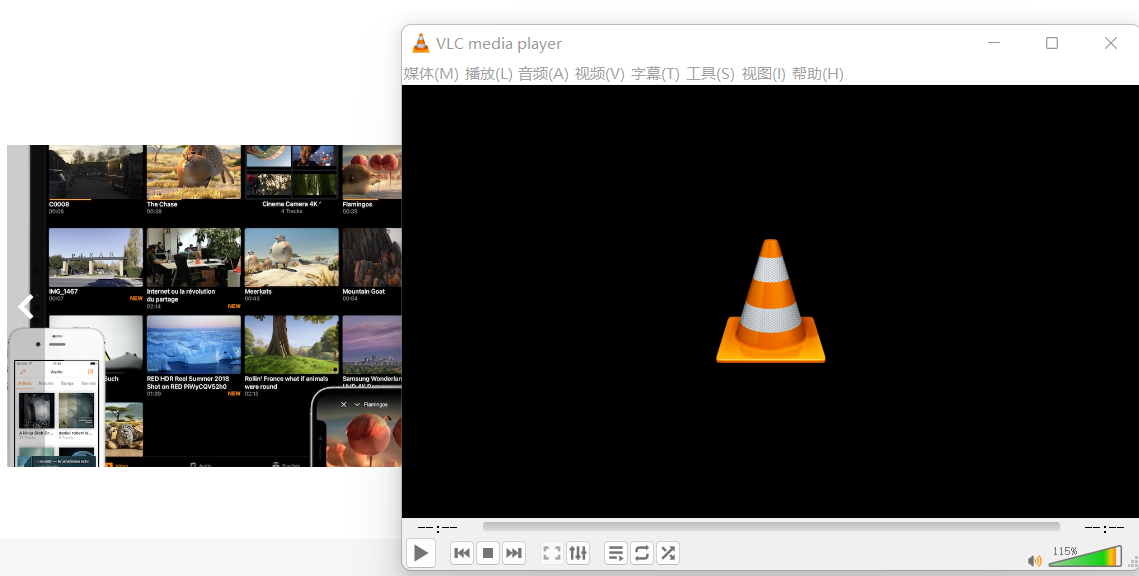This screenshot has width=1139, height=576.
Task: Toggle the elapsed time label at left
Action: tap(437, 527)
